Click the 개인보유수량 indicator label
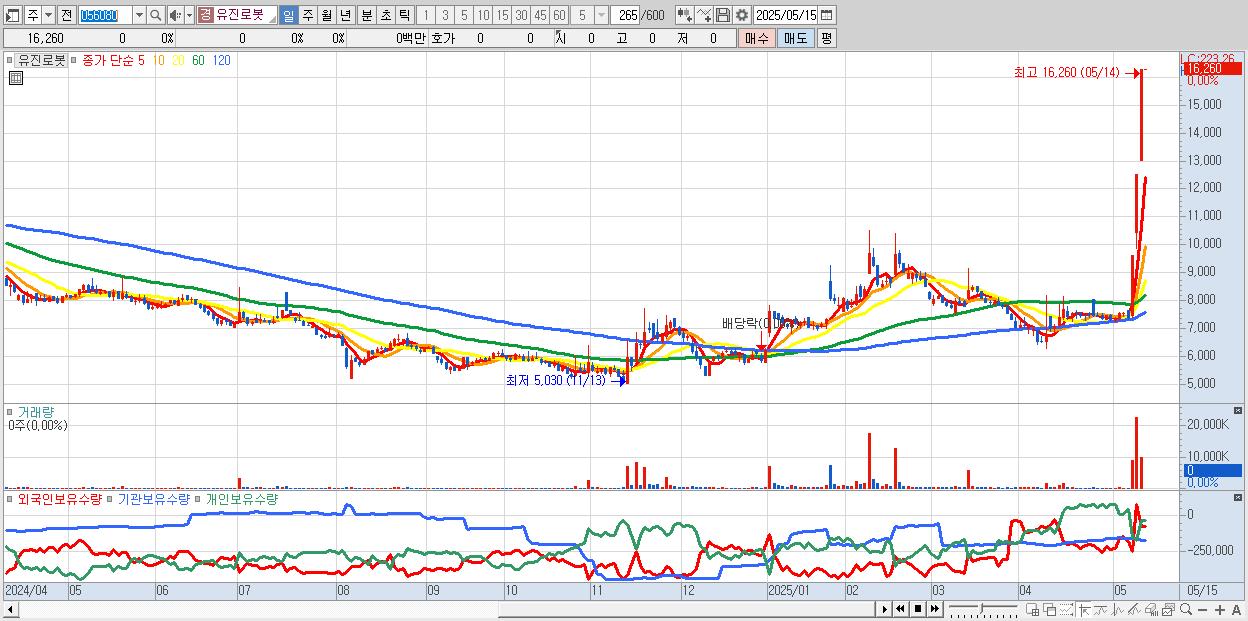Viewport: 1248px width, 621px height. click(x=241, y=498)
